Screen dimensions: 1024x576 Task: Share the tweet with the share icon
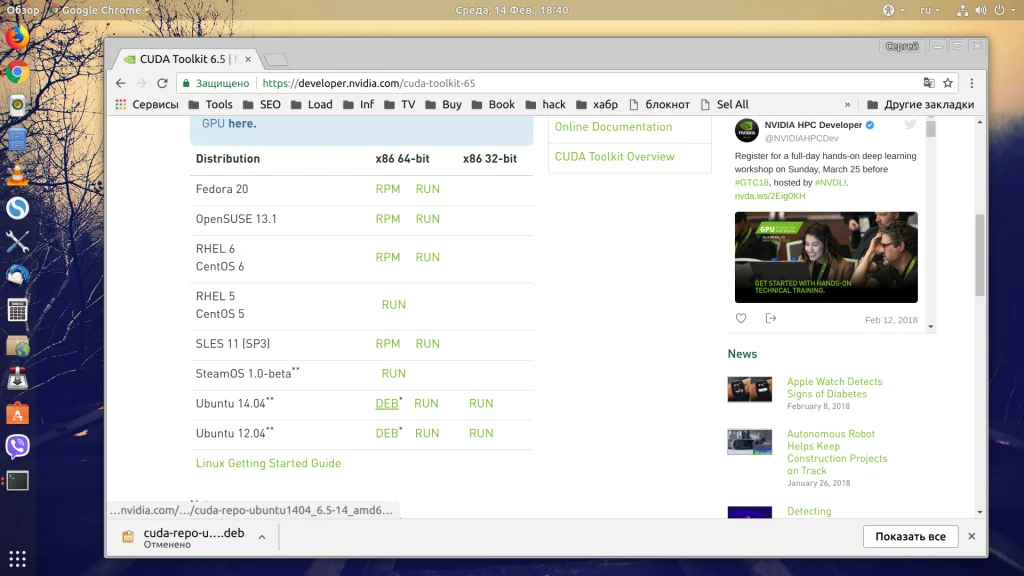tap(771, 318)
